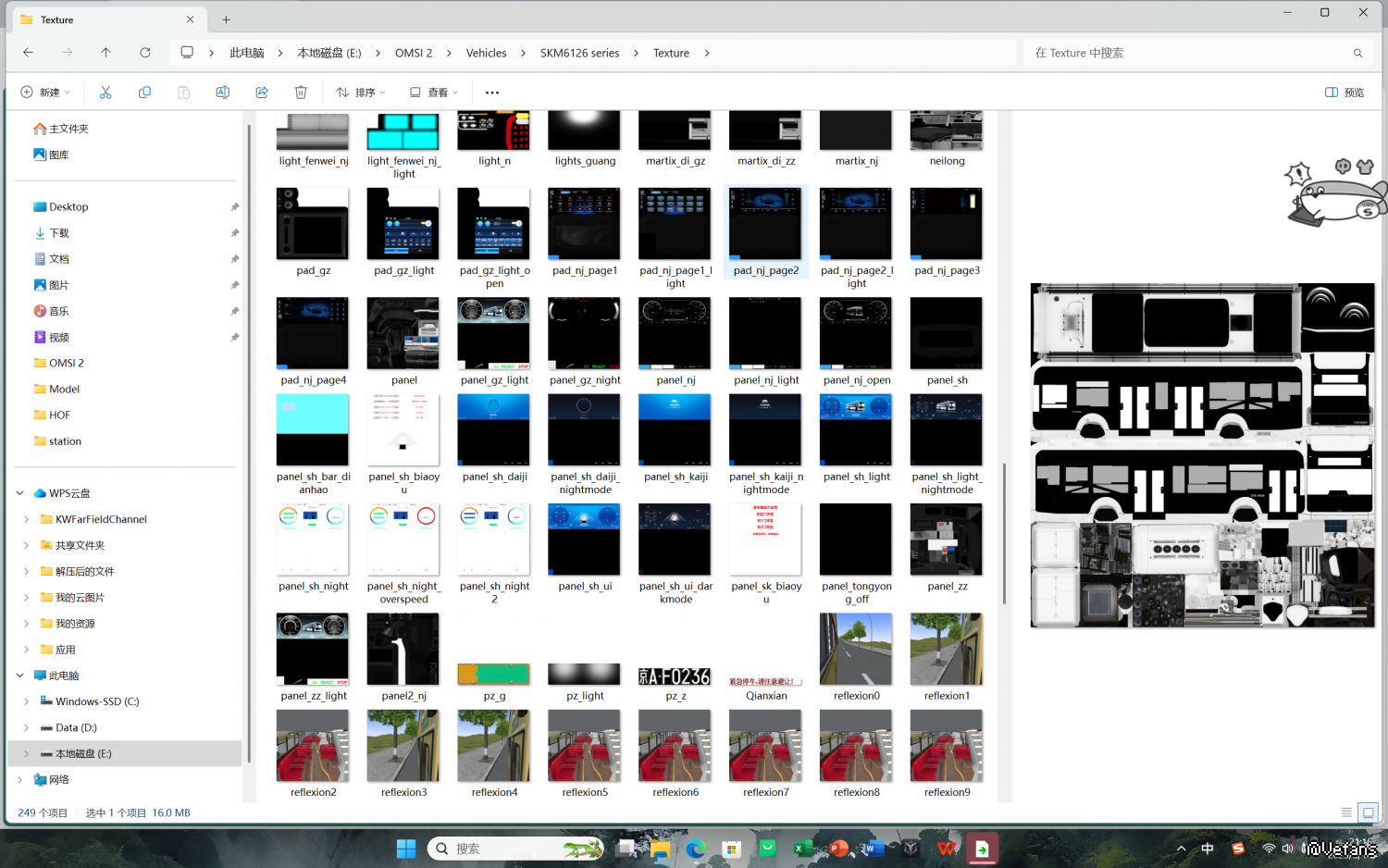Unpin 音乐 using its sidebar pin icon
Image resolution: width=1388 pixels, height=868 pixels.
pyautogui.click(x=235, y=311)
